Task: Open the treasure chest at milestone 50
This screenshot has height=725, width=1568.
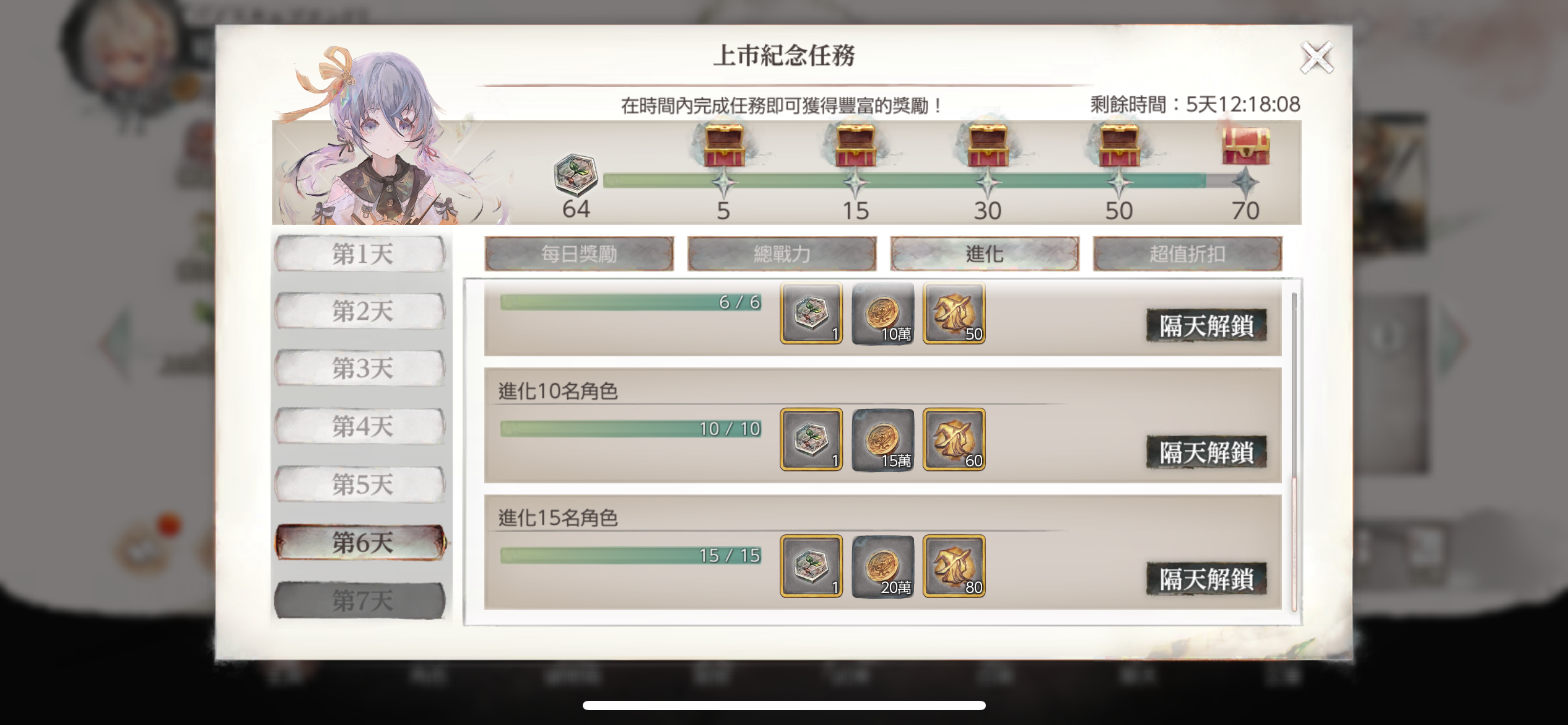Action: coord(1119,146)
